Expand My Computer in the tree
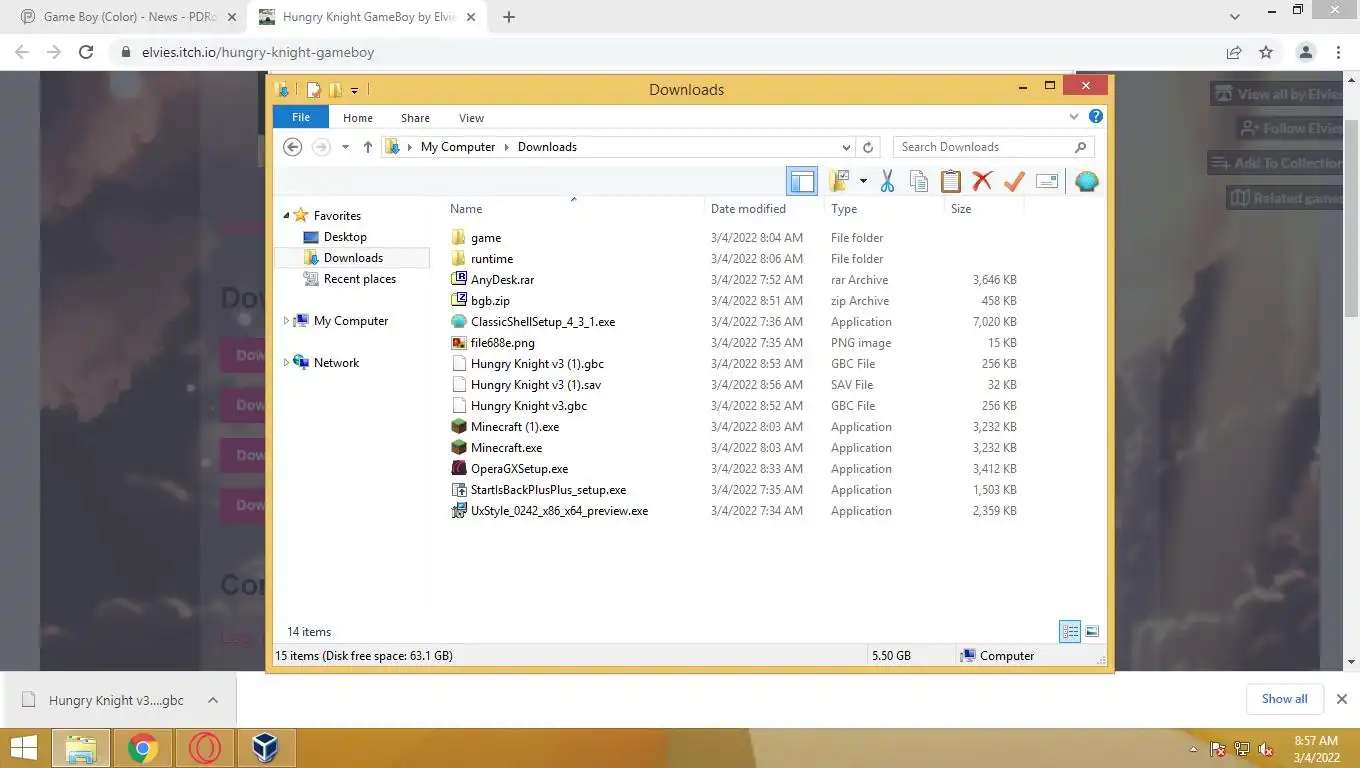Image resolution: width=1360 pixels, height=768 pixels. pyautogui.click(x=286, y=321)
